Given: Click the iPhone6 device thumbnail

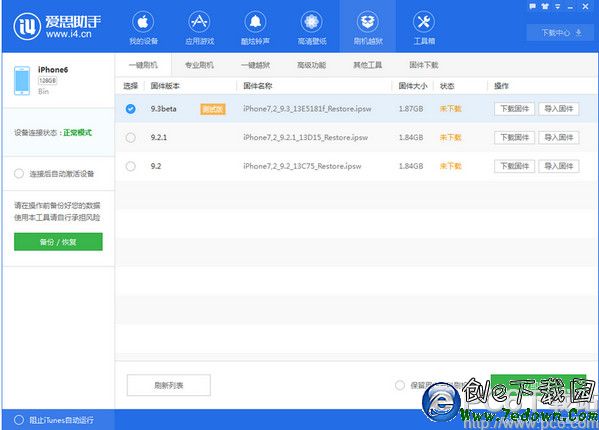Looking at the screenshot, I should click(22, 80).
